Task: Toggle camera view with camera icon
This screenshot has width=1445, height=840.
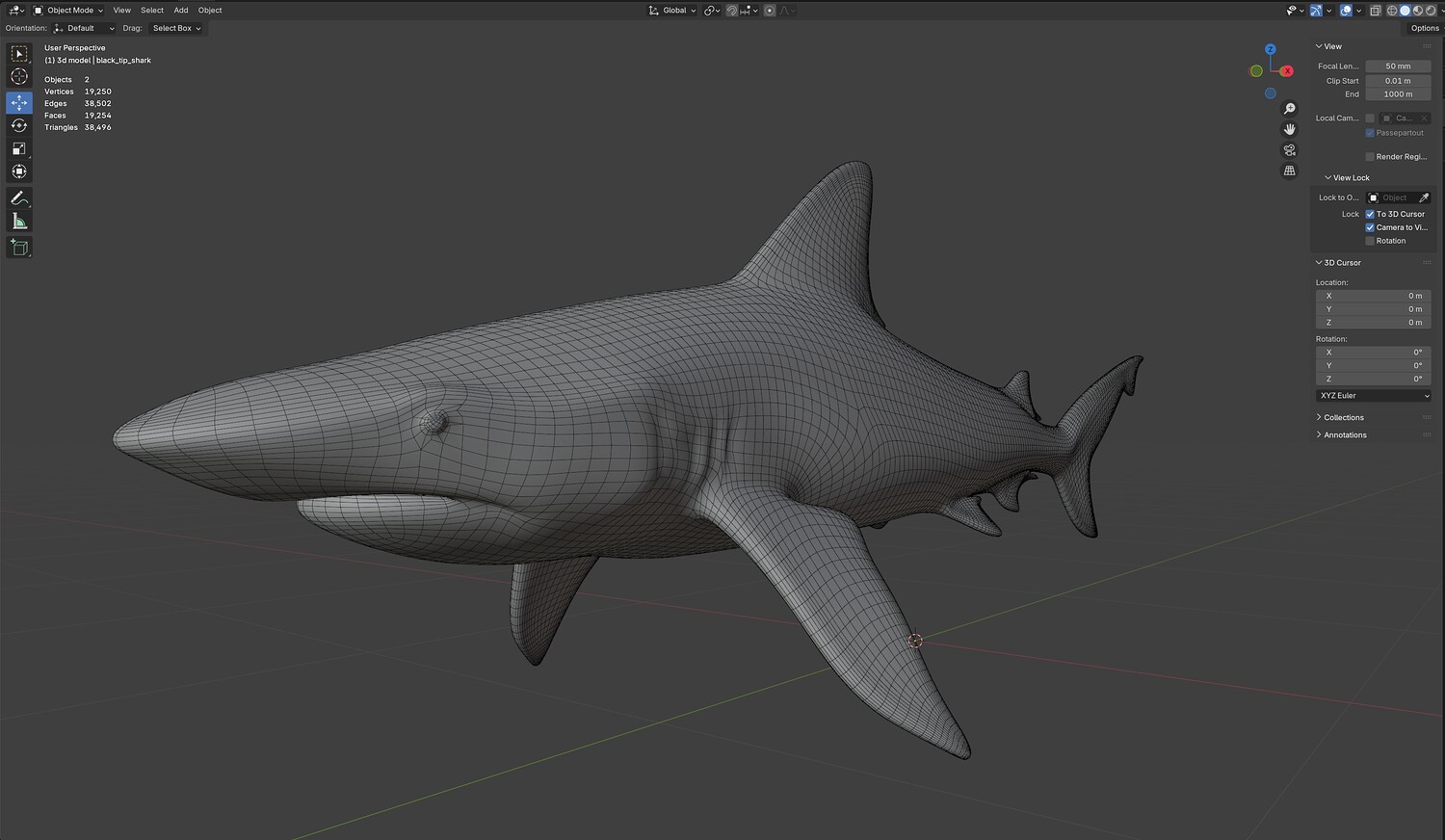Action: click(1290, 150)
